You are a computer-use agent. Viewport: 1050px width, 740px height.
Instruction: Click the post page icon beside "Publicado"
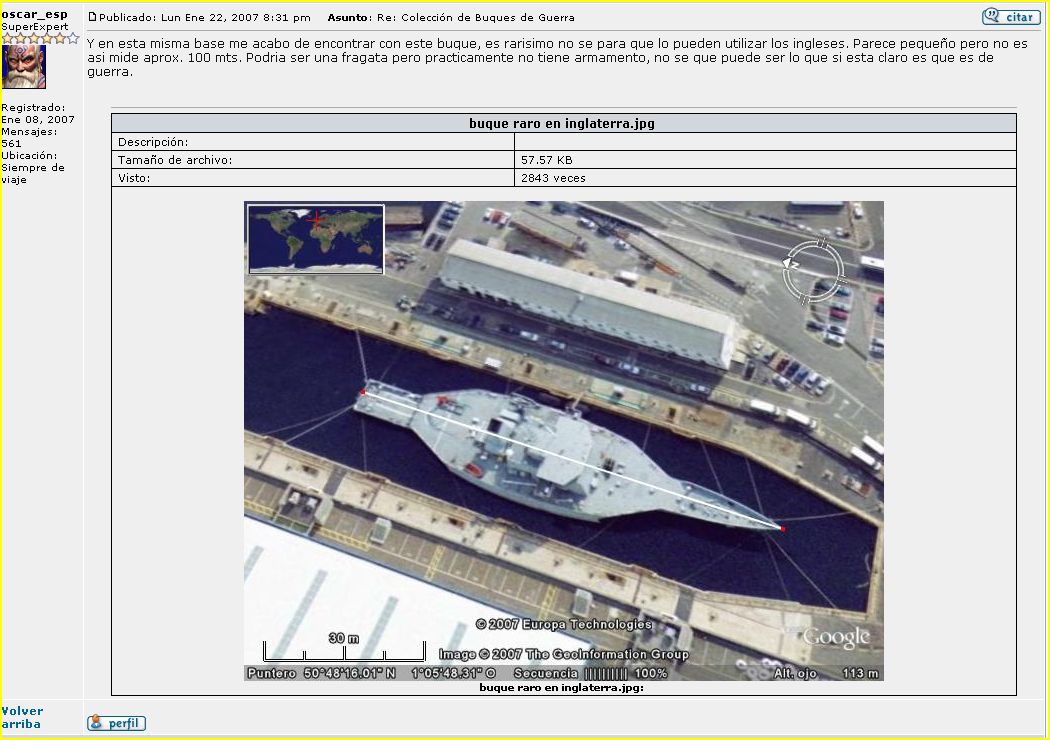(x=93, y=17)
